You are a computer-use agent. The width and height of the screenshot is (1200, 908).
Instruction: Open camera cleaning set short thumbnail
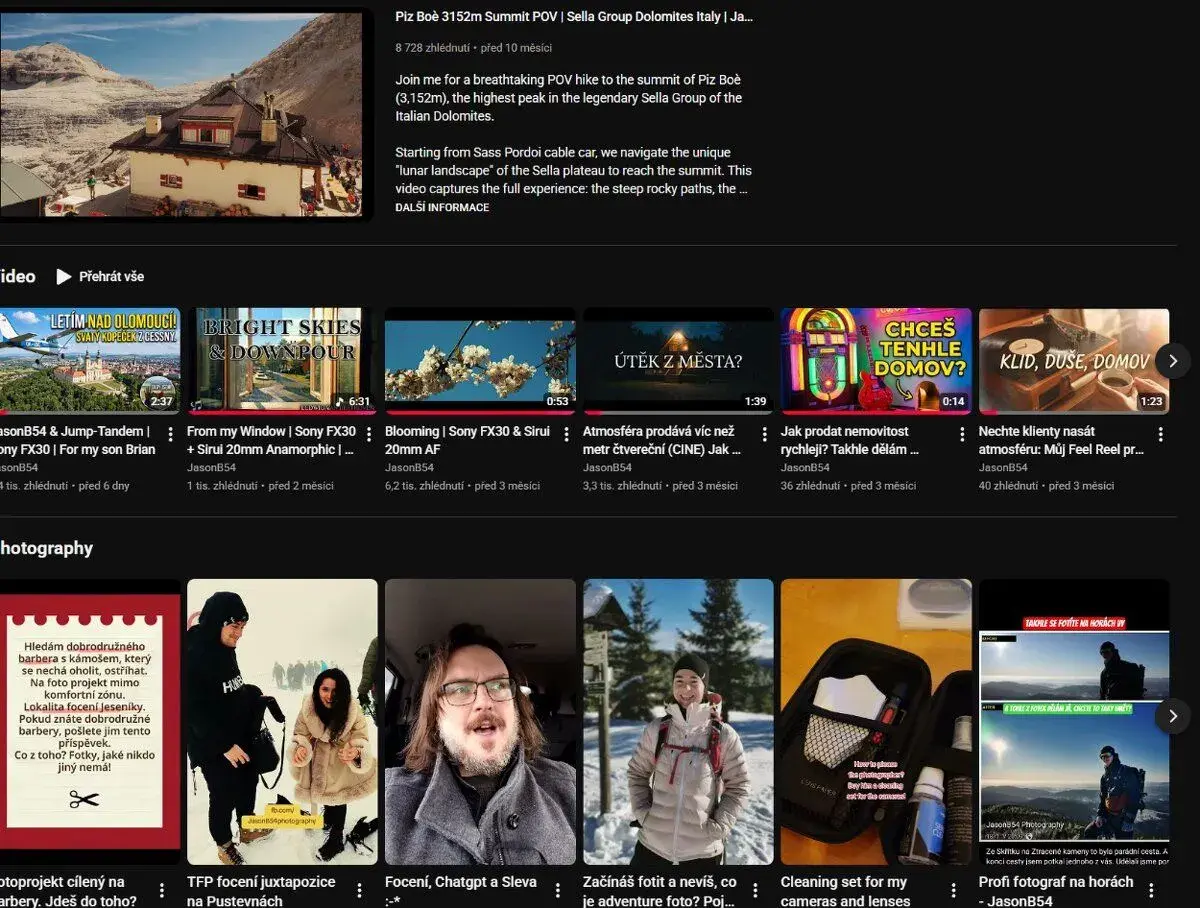click(876, 722)
